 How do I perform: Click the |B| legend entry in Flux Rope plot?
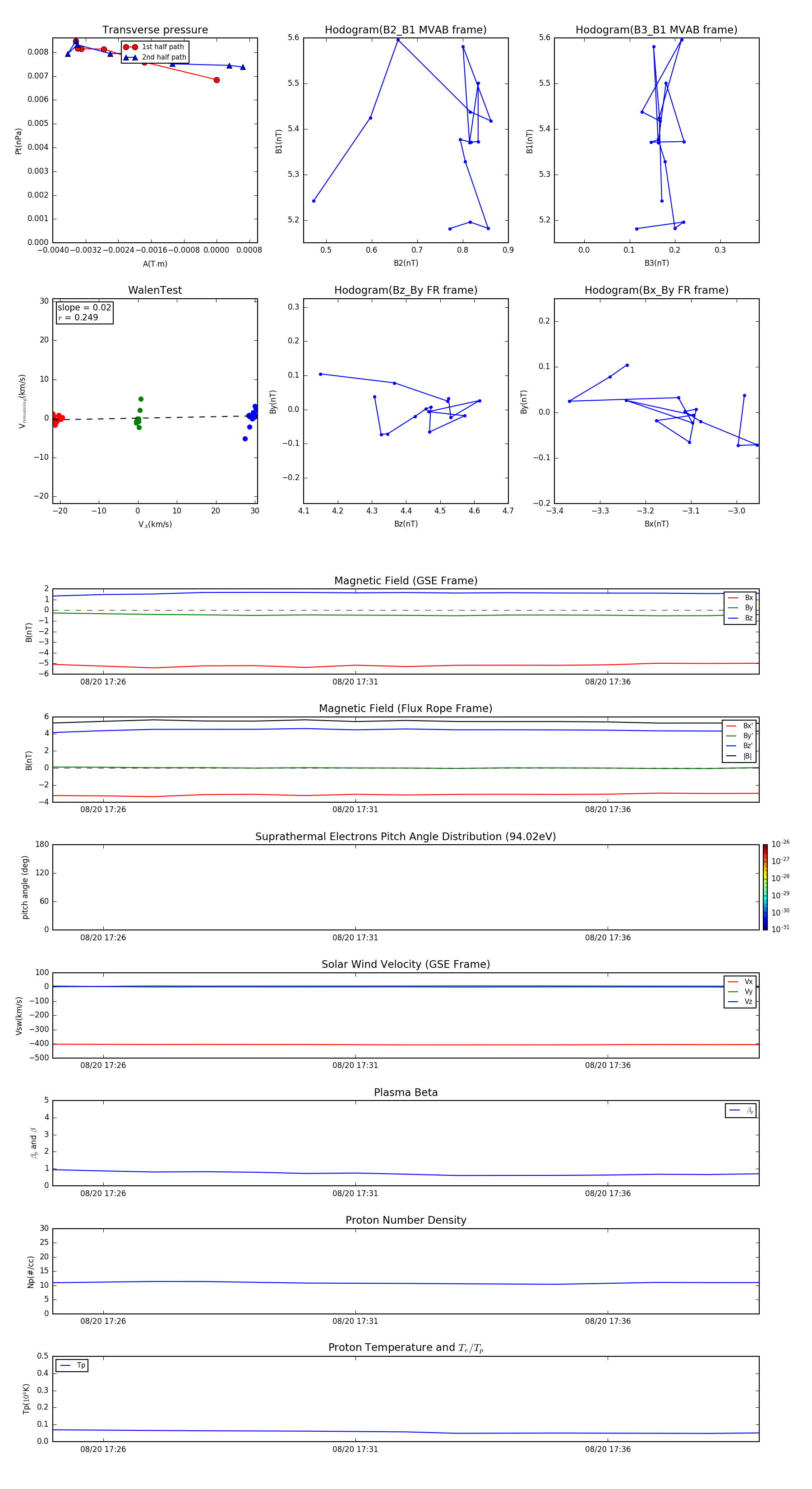[740, 756]
